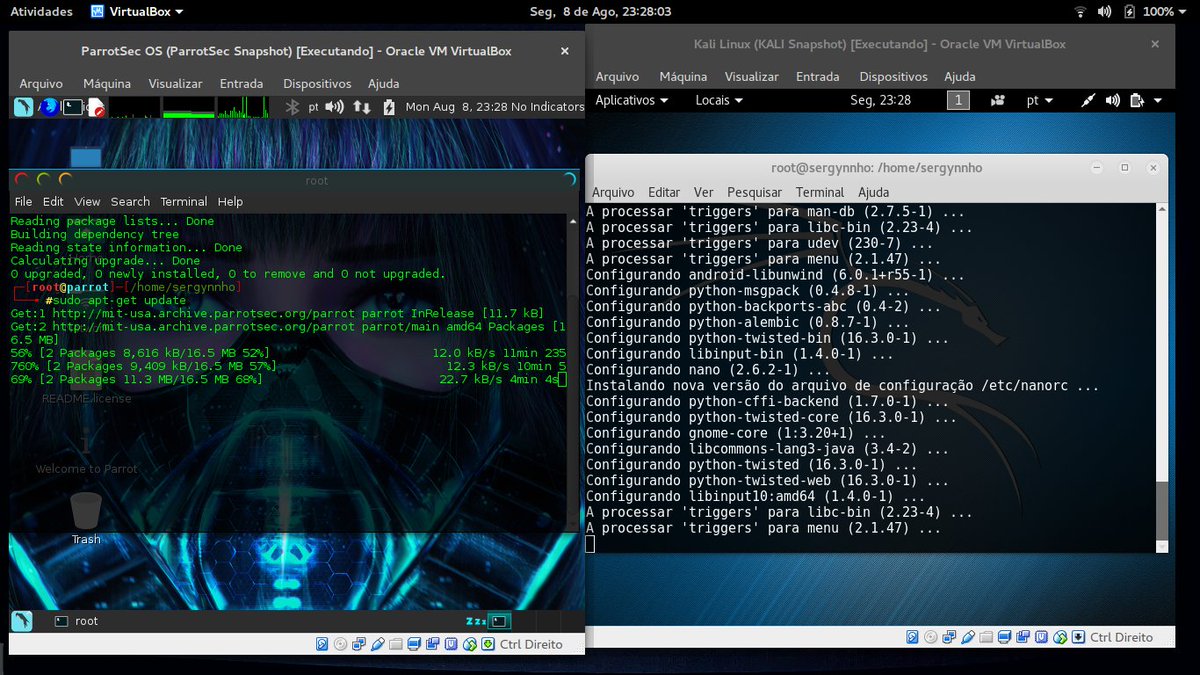Viewport: 1200px width, 675px height.
Task: Open the host volume indicator in the GNOME top bar
Action: click(x=1102, y=12)
